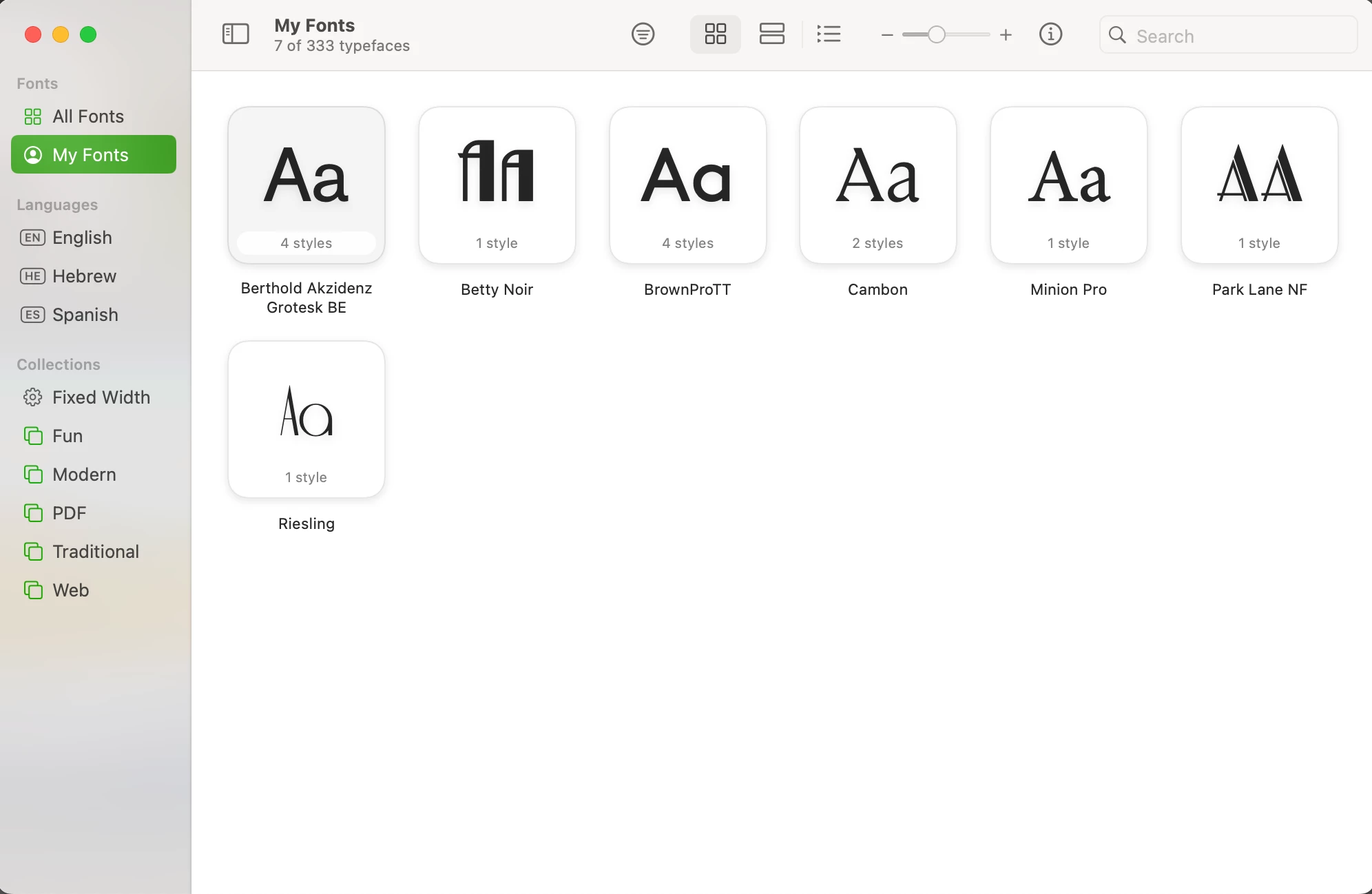Select the English language filter
The height and width of the screenshot is (894, 1372).
click(x=82, y=238)
